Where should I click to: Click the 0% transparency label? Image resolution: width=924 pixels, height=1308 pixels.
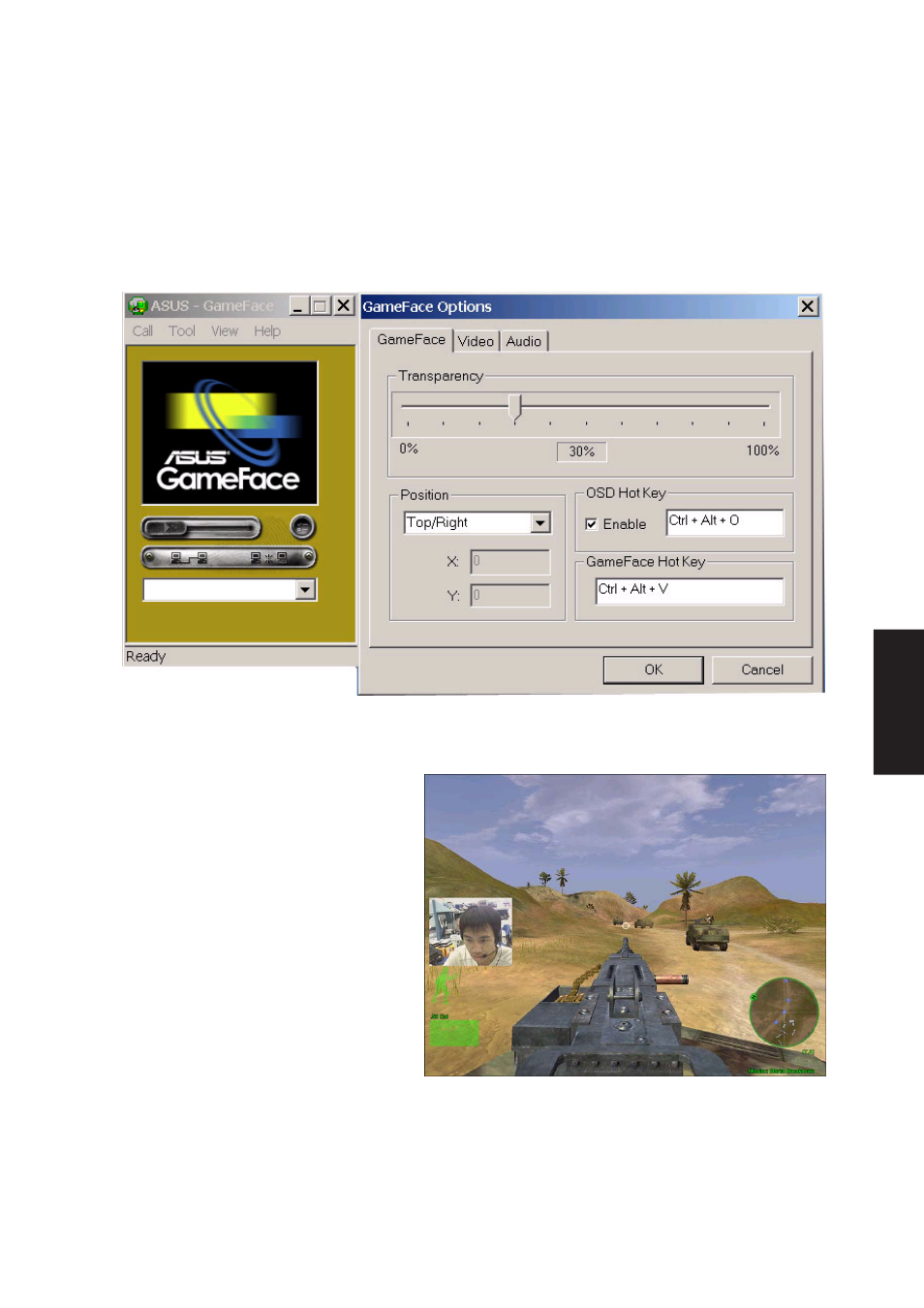click(409, 450)
